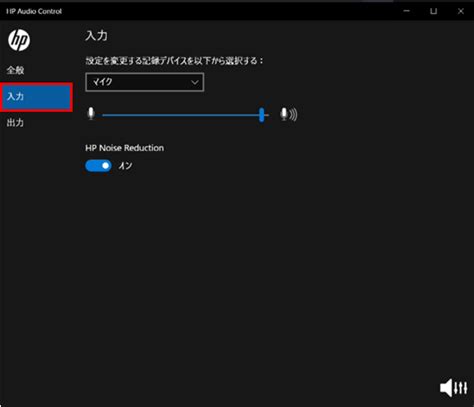This screenshot has height=407, width=474.
Task: Close the HP Audio Control window
Action: point(461,11)
